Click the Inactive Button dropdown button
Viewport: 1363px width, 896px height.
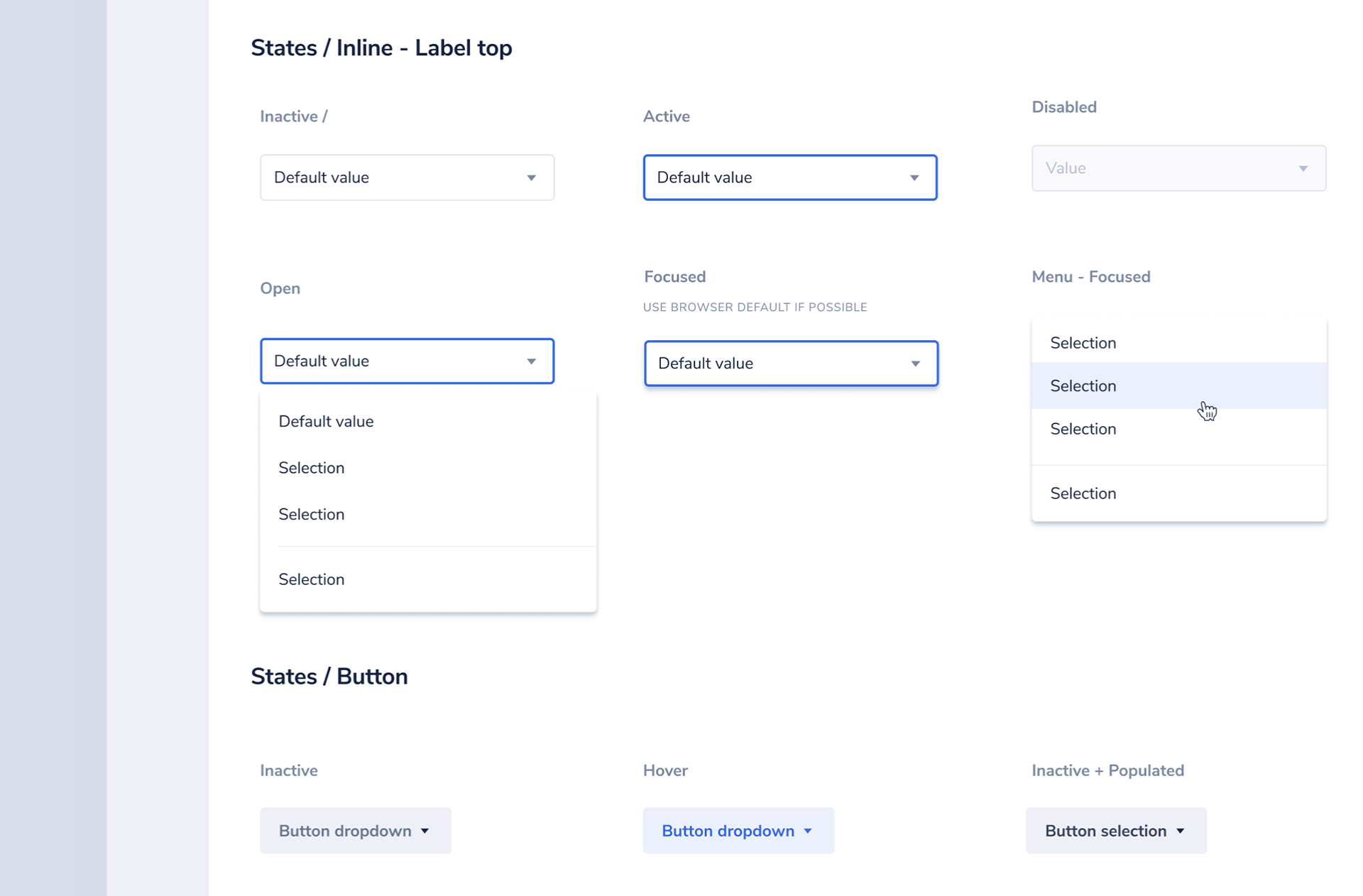(355, 831)
